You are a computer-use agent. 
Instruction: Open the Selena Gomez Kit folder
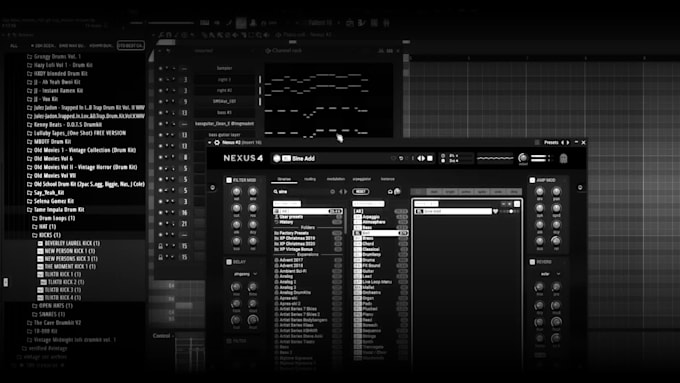(50, 201)
